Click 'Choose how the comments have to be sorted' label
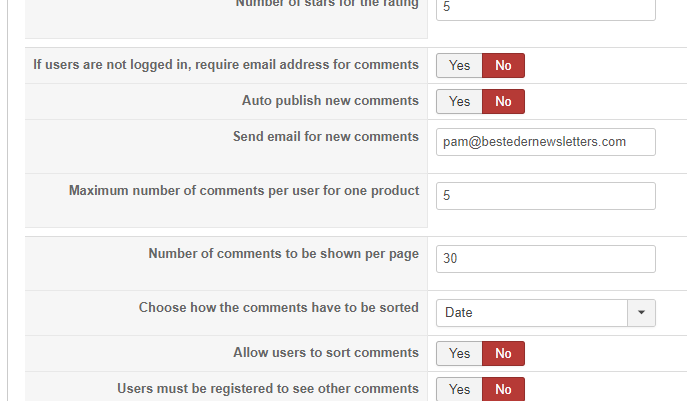687x401 pixels. [278, 308]
